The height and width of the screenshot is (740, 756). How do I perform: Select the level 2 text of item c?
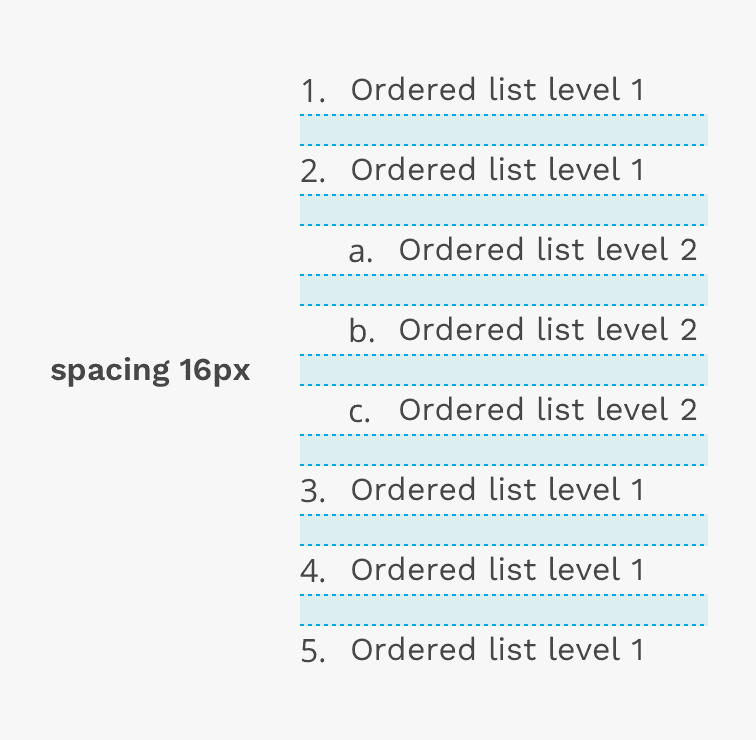[x=547, y=410]
